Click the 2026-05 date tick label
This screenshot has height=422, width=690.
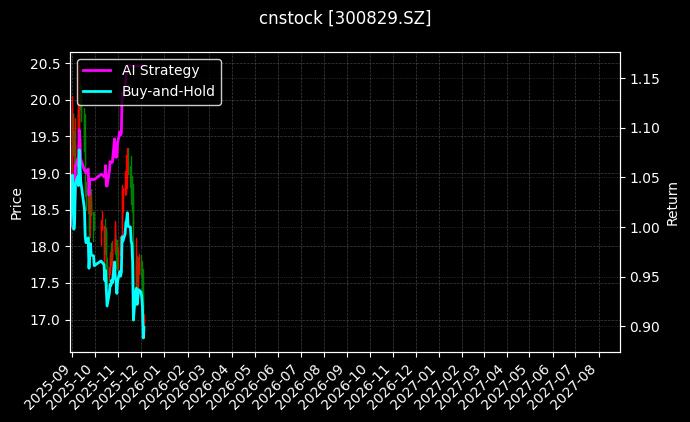pyautogui.click(x=231, y=386)
